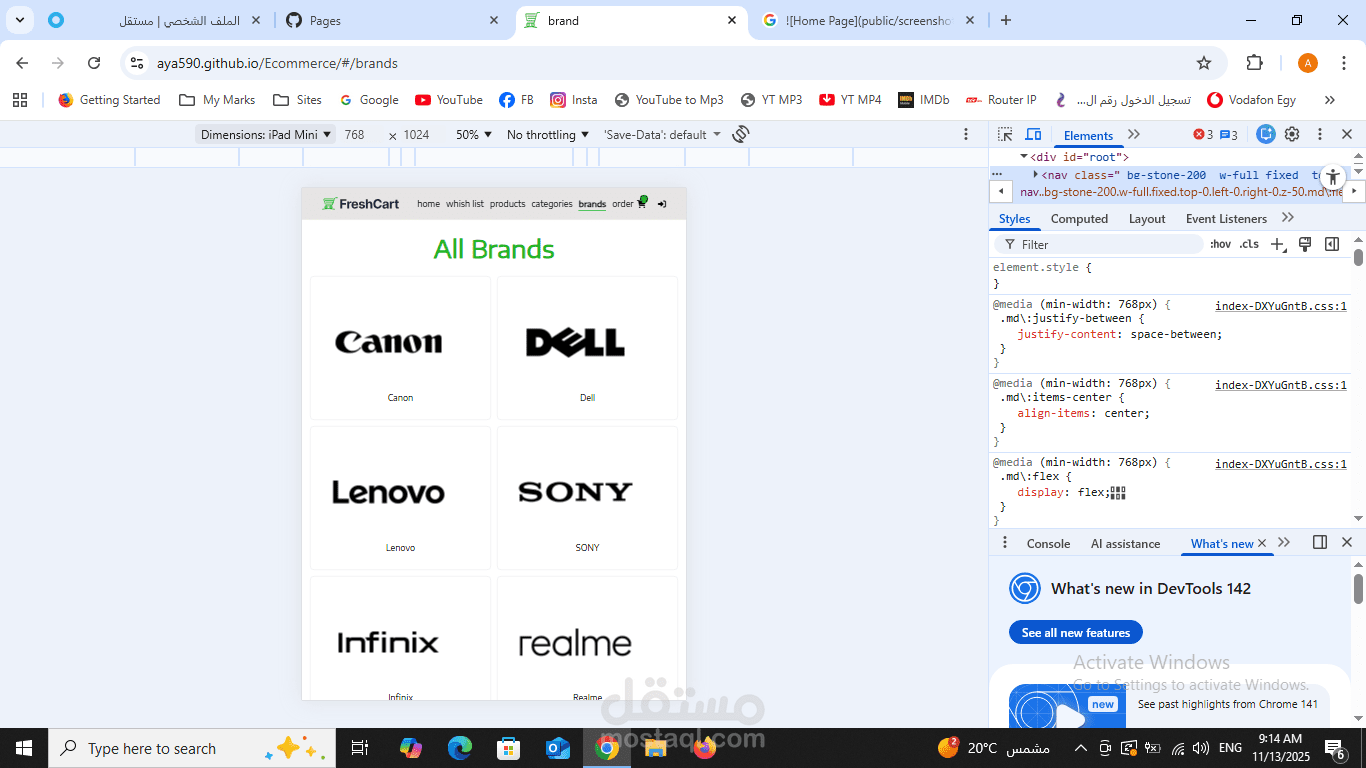Image resolution: width=1366 pixels, height=768 pixels.
Task: Open Windows Start menu
Action: coord(24,748)
